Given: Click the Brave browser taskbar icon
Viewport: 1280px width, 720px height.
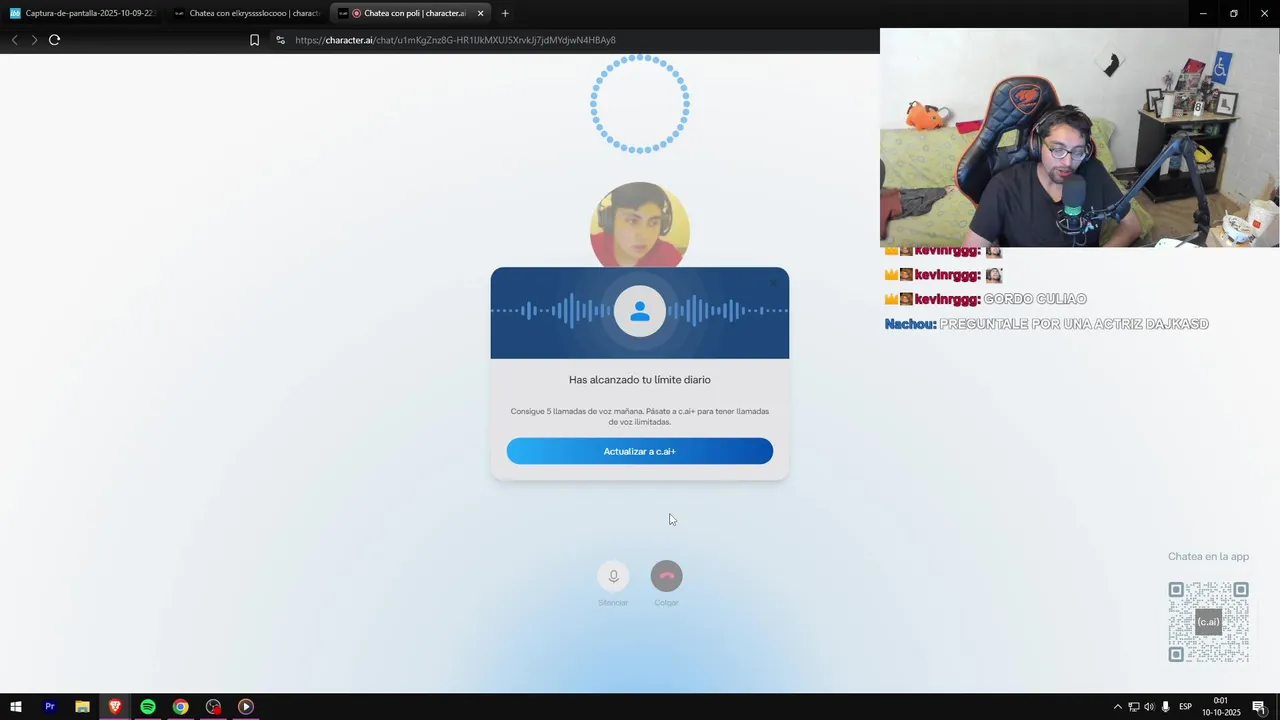Looking at the screenshot, I should [x=115, y=707].
